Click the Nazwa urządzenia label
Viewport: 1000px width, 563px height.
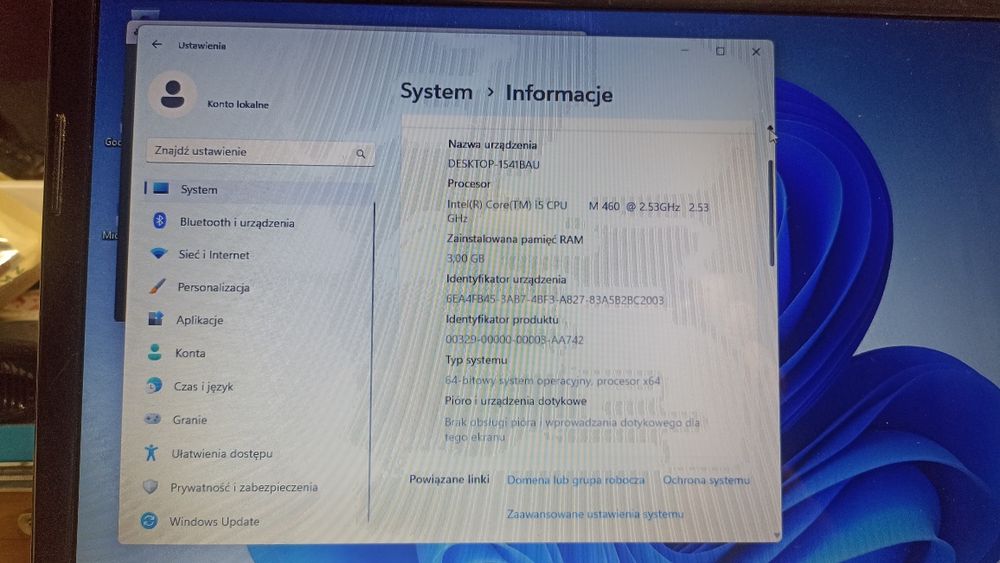(x=492, y=145)
